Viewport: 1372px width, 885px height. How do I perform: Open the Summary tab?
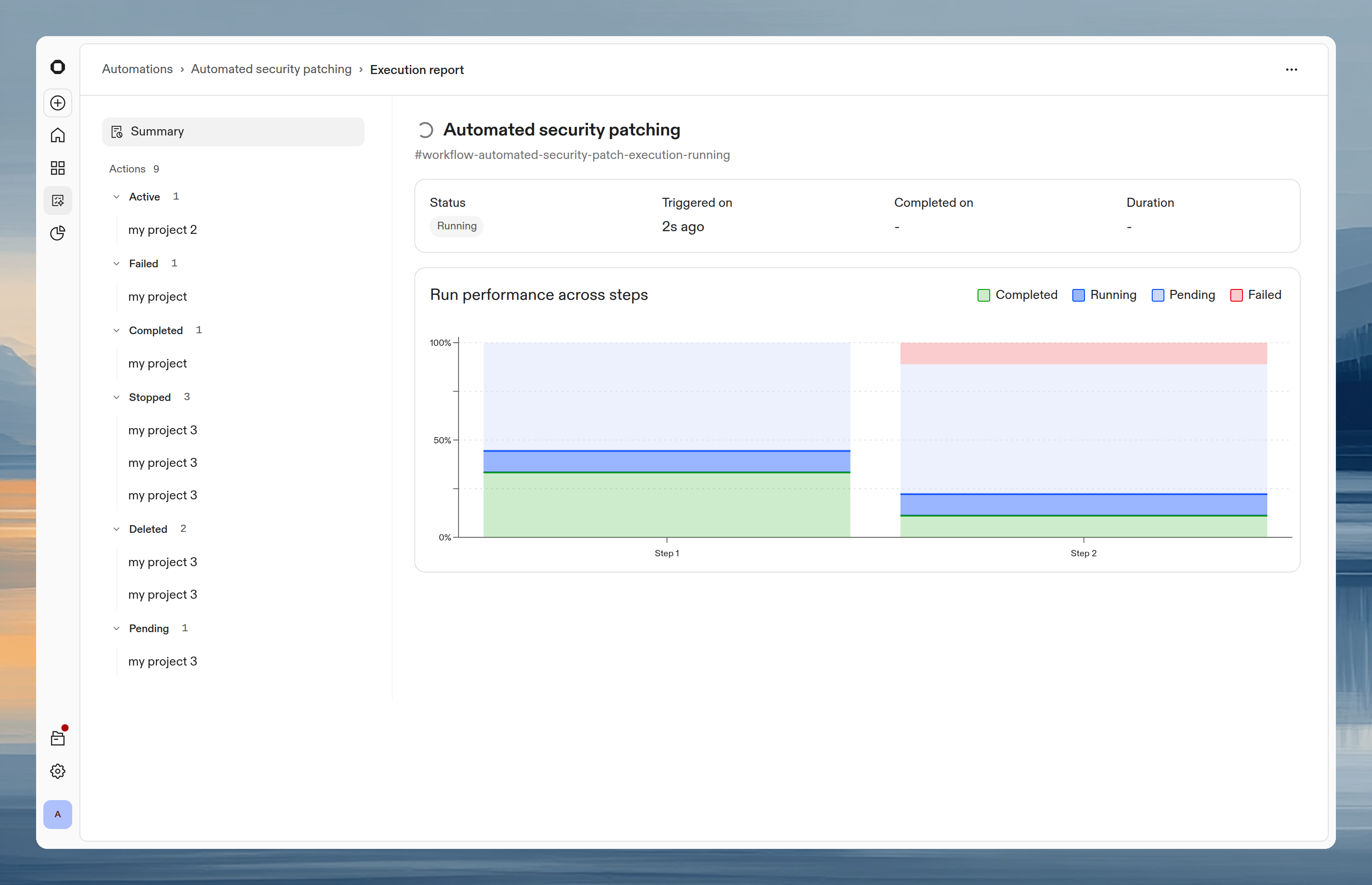tap(158, 131)
